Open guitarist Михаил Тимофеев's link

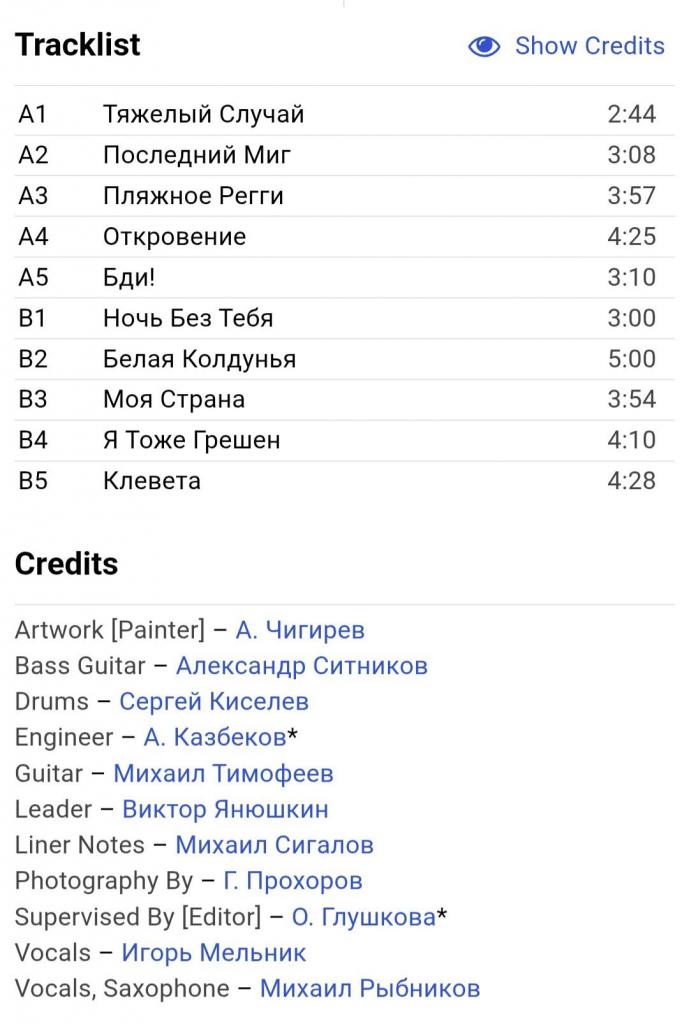[x=223, y=774]
